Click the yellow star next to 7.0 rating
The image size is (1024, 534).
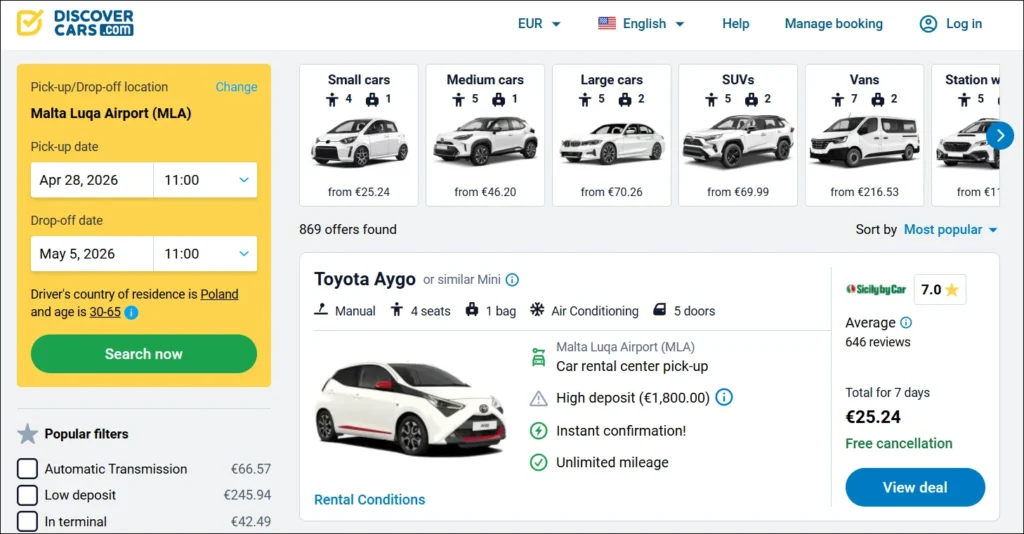[952, 290]
